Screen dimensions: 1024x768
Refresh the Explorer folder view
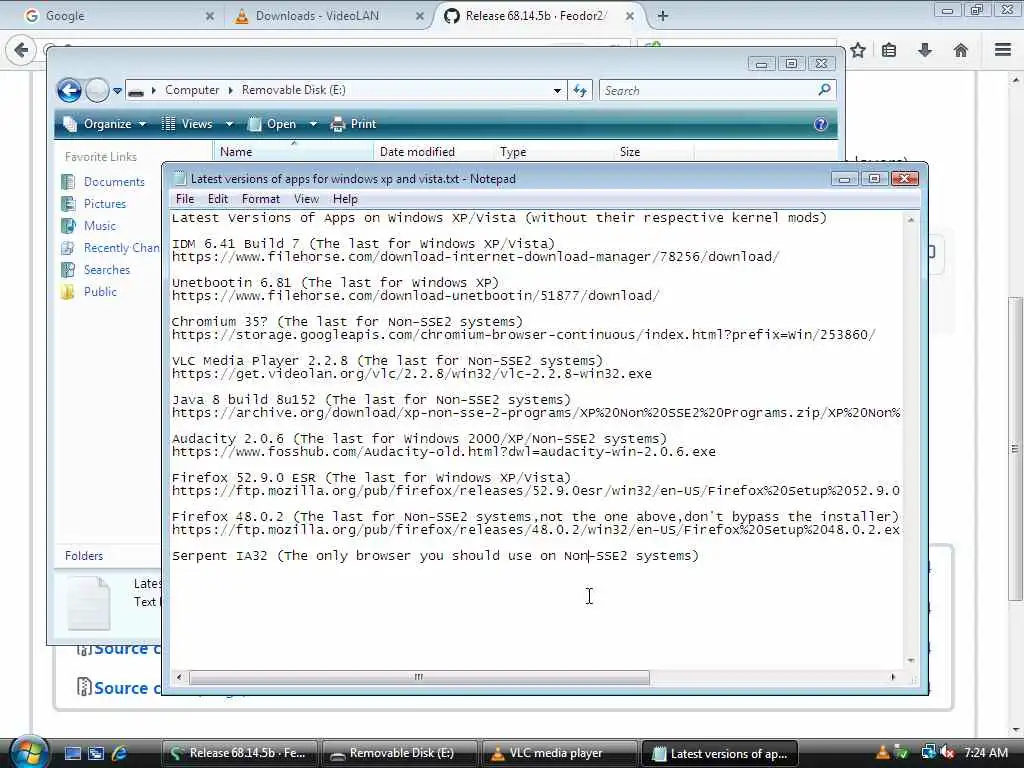click(x=580, y=91)
